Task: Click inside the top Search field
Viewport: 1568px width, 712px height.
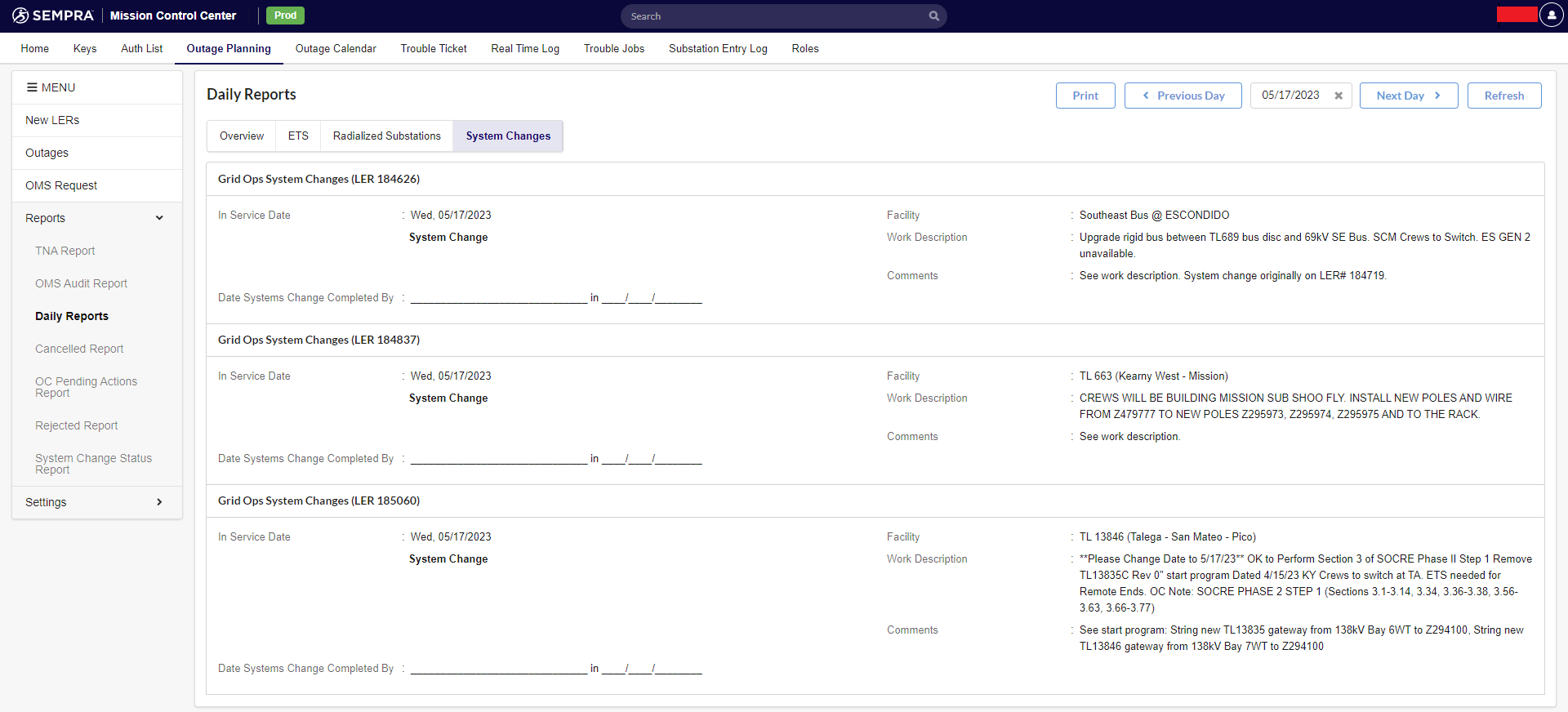Action: point(776,16)
